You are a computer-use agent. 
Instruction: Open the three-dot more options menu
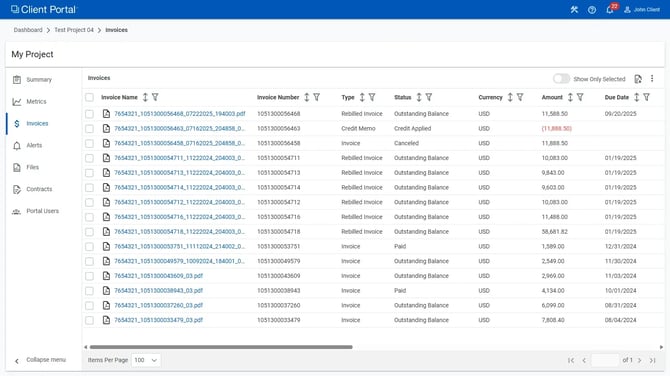652,78
